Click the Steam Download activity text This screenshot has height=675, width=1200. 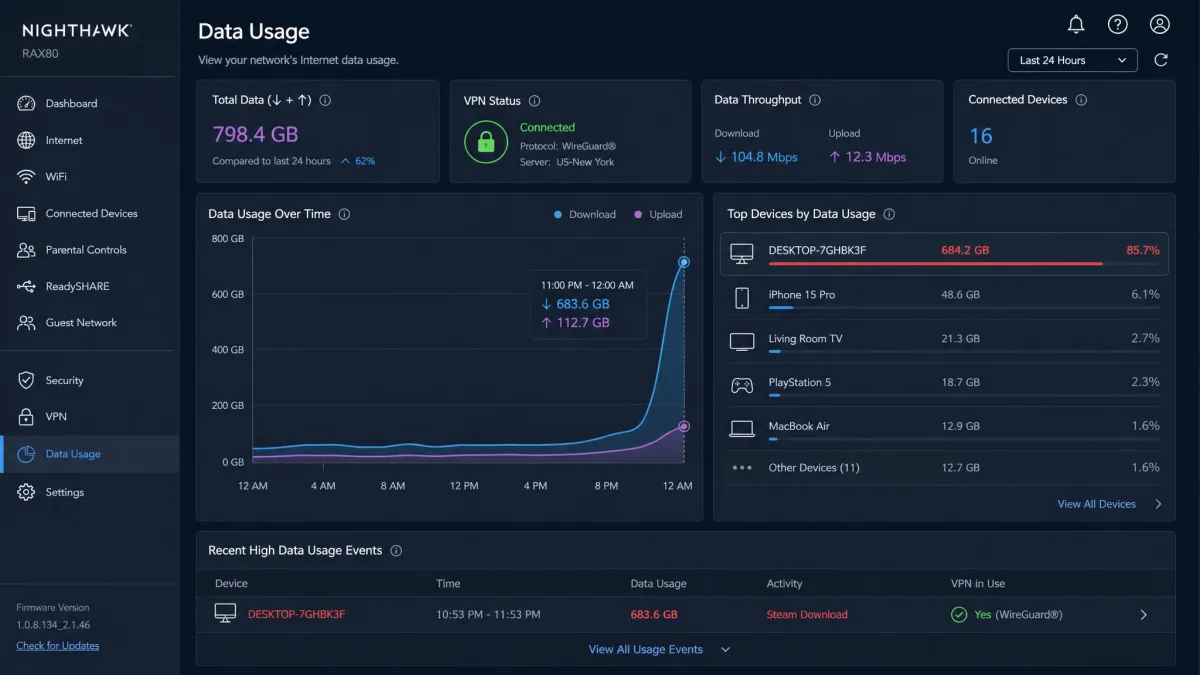pyautogui.click(x=807, y=614)
